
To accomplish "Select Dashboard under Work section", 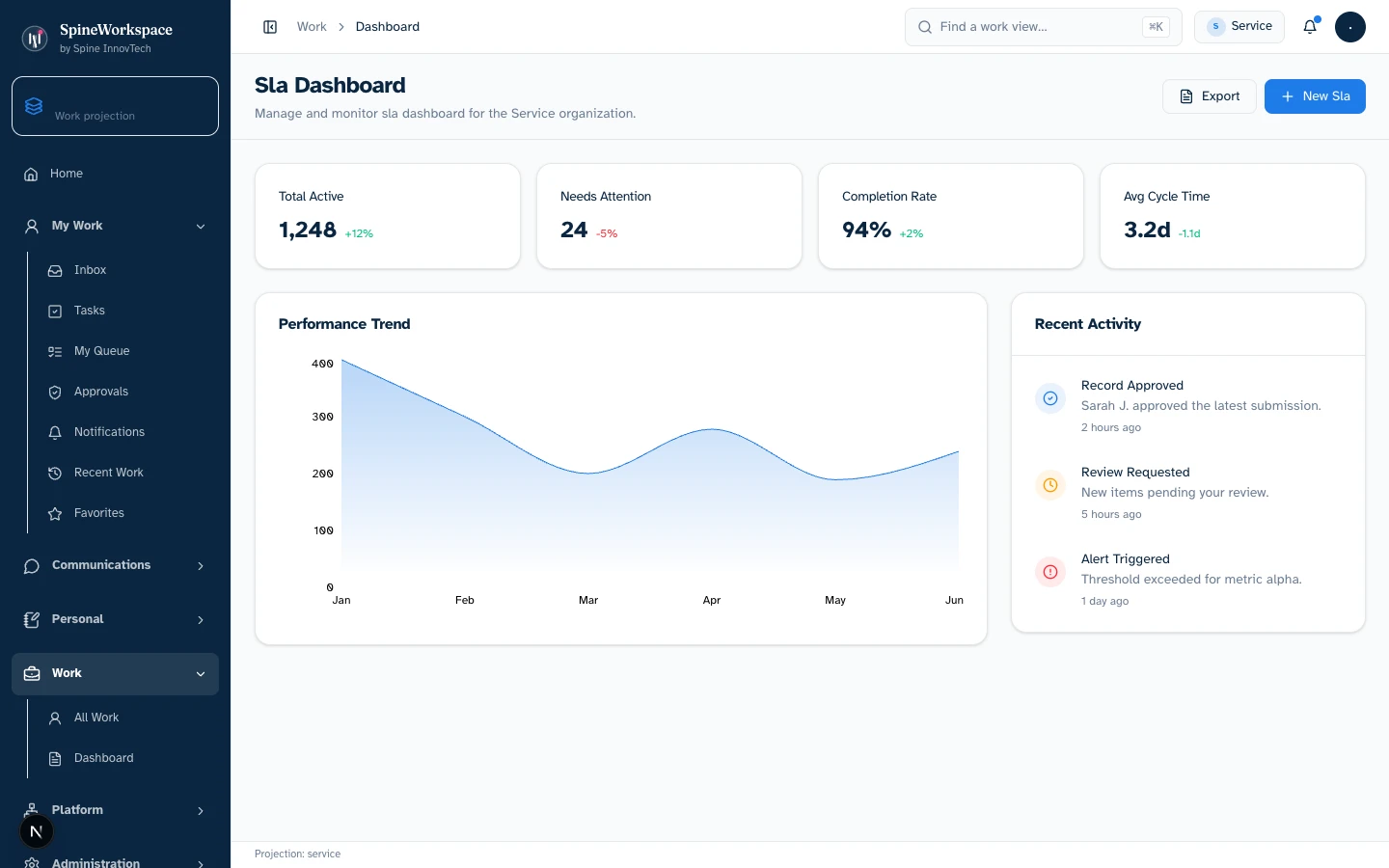I will (x=127, y=758).
